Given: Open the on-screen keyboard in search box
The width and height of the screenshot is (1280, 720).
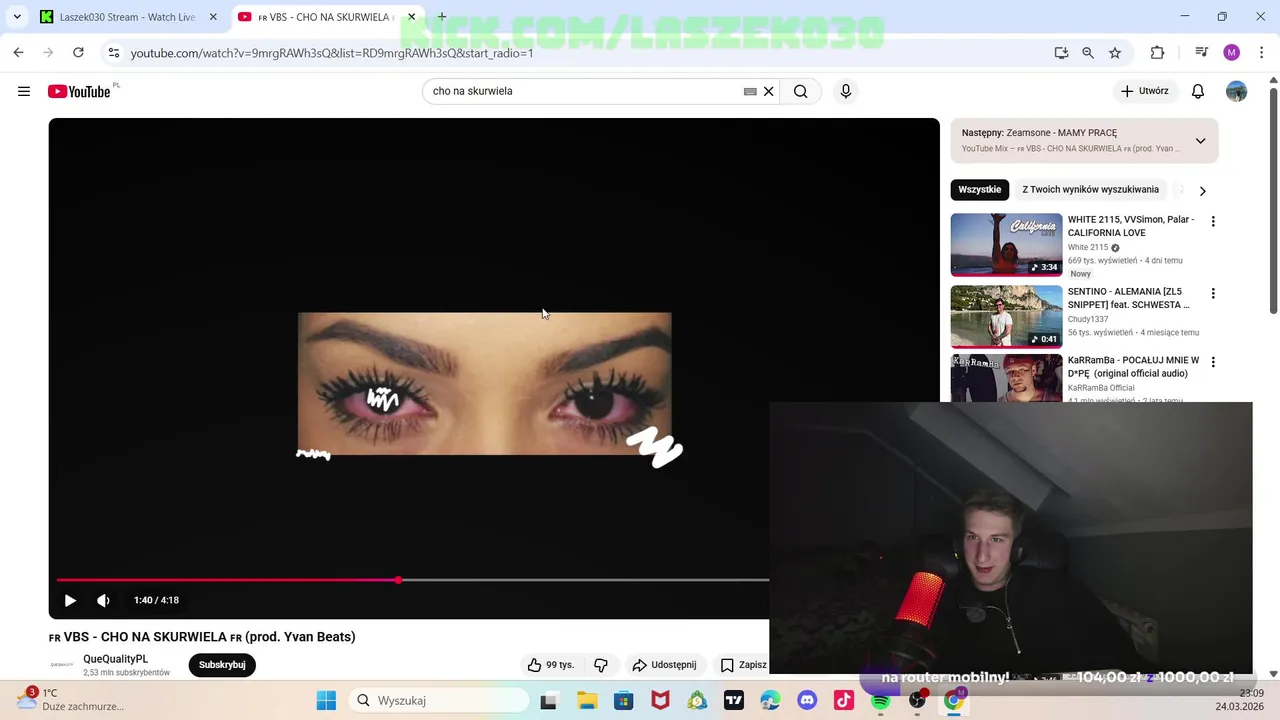Looking at the screenshot, I should [x=750, y=91].
